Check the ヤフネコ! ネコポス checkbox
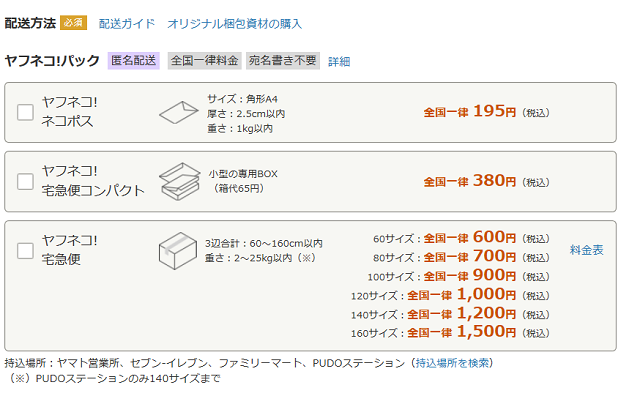The image size is (640, 396). pyautogui.click(x=25, y=112)
